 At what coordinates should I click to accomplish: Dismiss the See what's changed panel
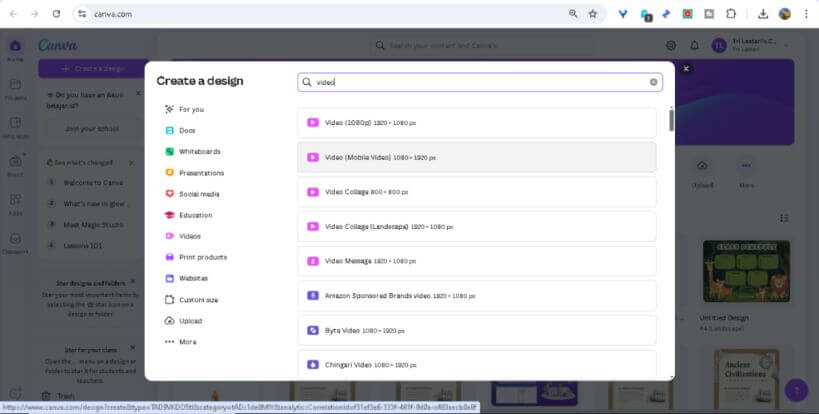(132, 163)
